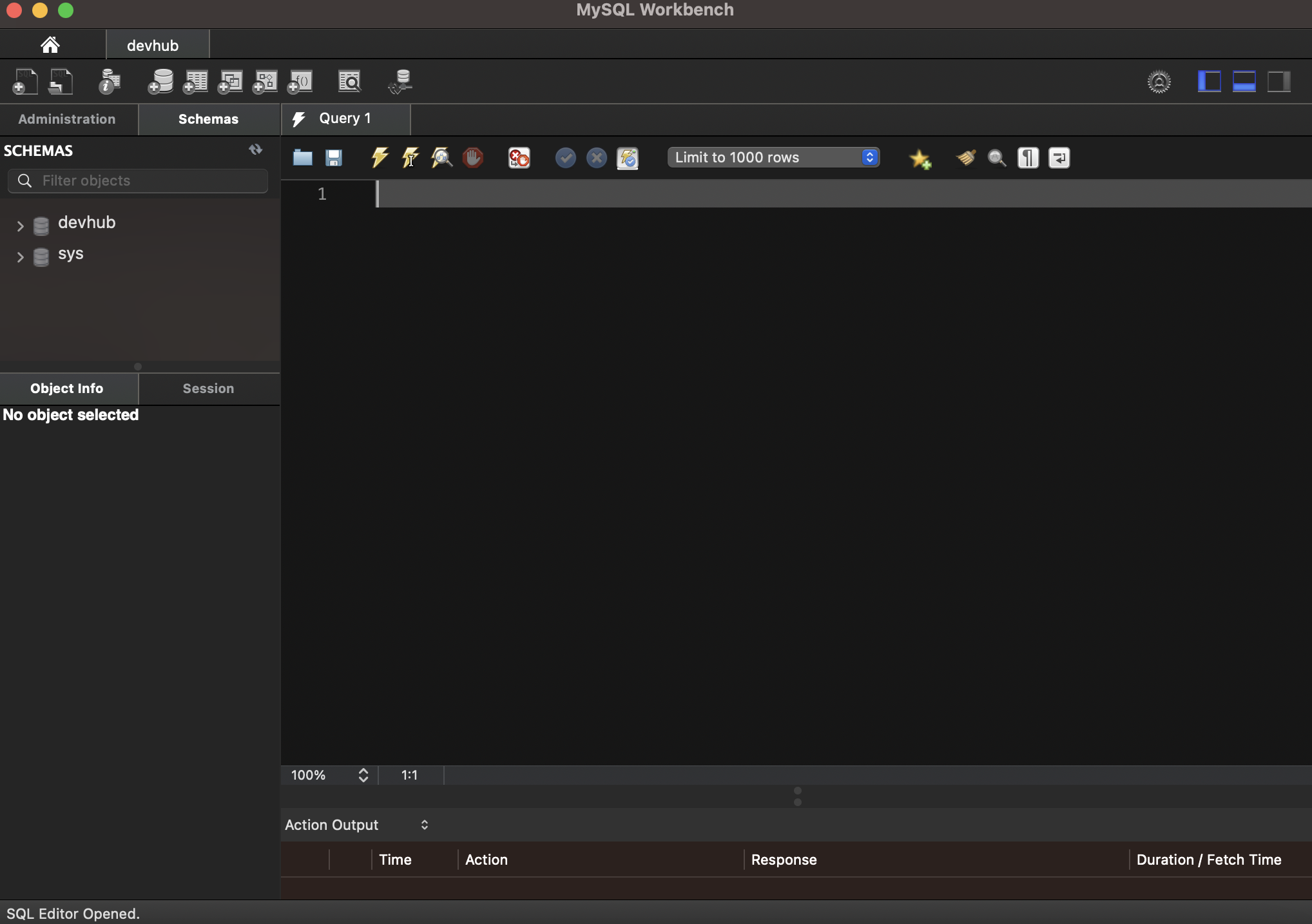
Task: Expand the devhub schema tree node
Action: [x=20, y=226]
